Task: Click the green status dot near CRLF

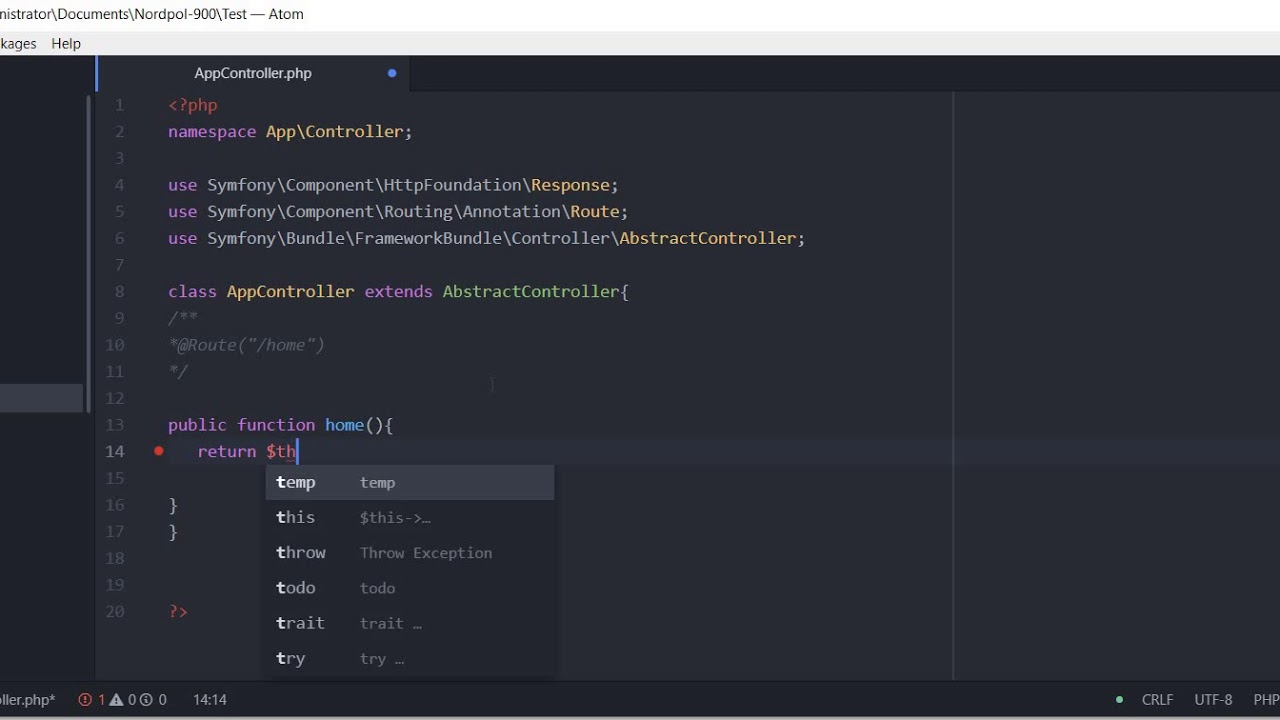Action: click(1119, 700)
